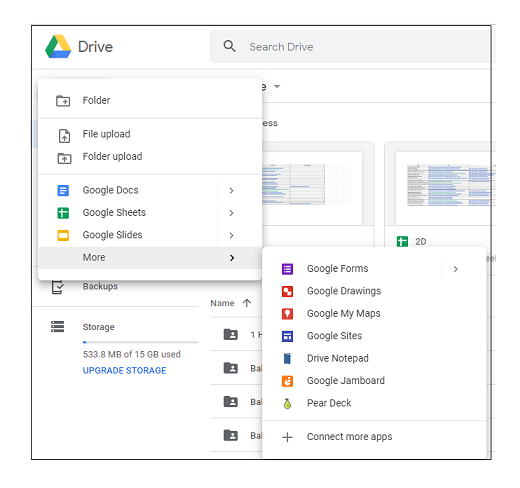Select Google Sites from submenu
This screenshot has width=520, height=488.
(374, 336)
